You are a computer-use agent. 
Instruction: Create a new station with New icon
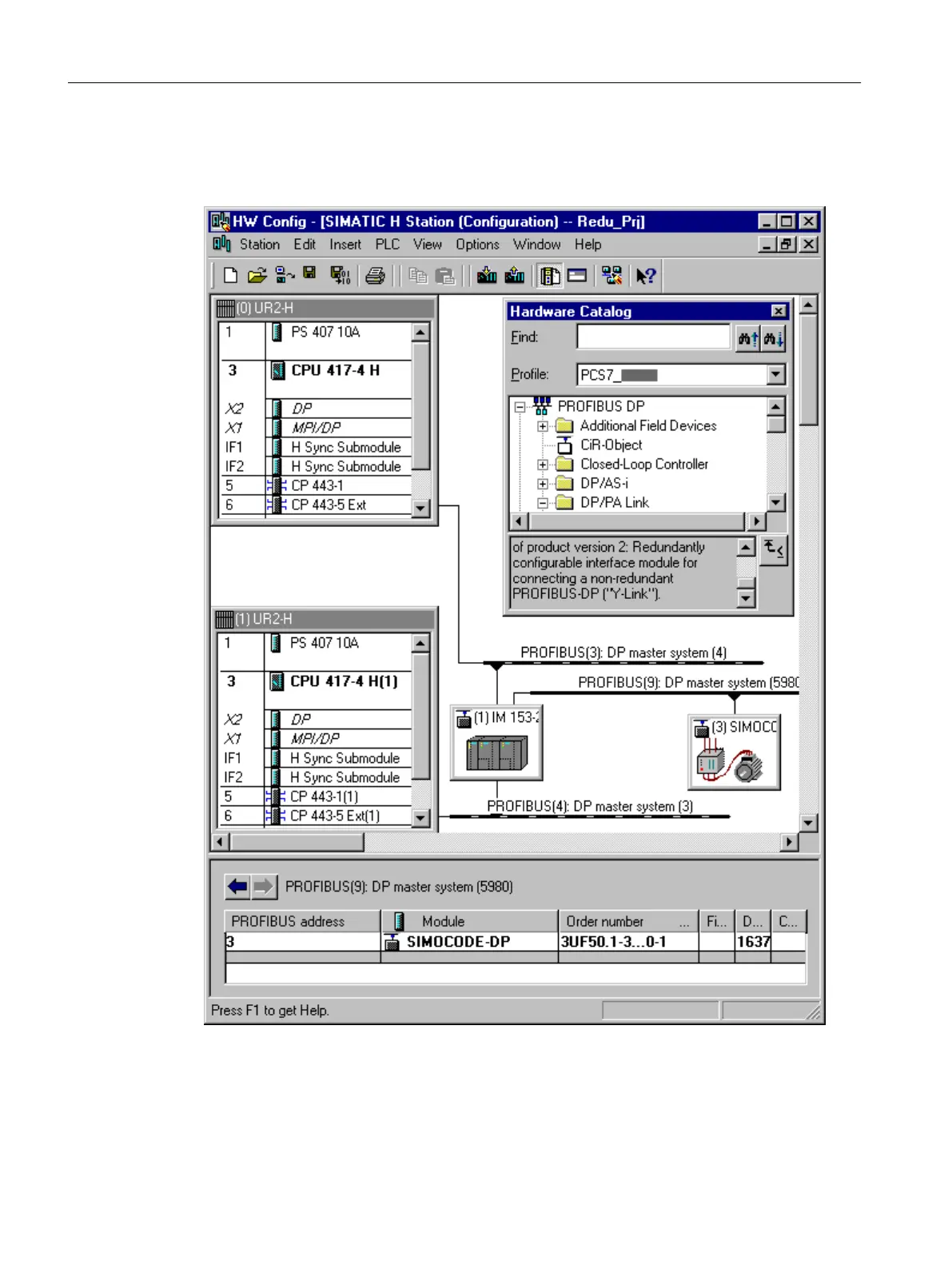[x=230, y=276]
